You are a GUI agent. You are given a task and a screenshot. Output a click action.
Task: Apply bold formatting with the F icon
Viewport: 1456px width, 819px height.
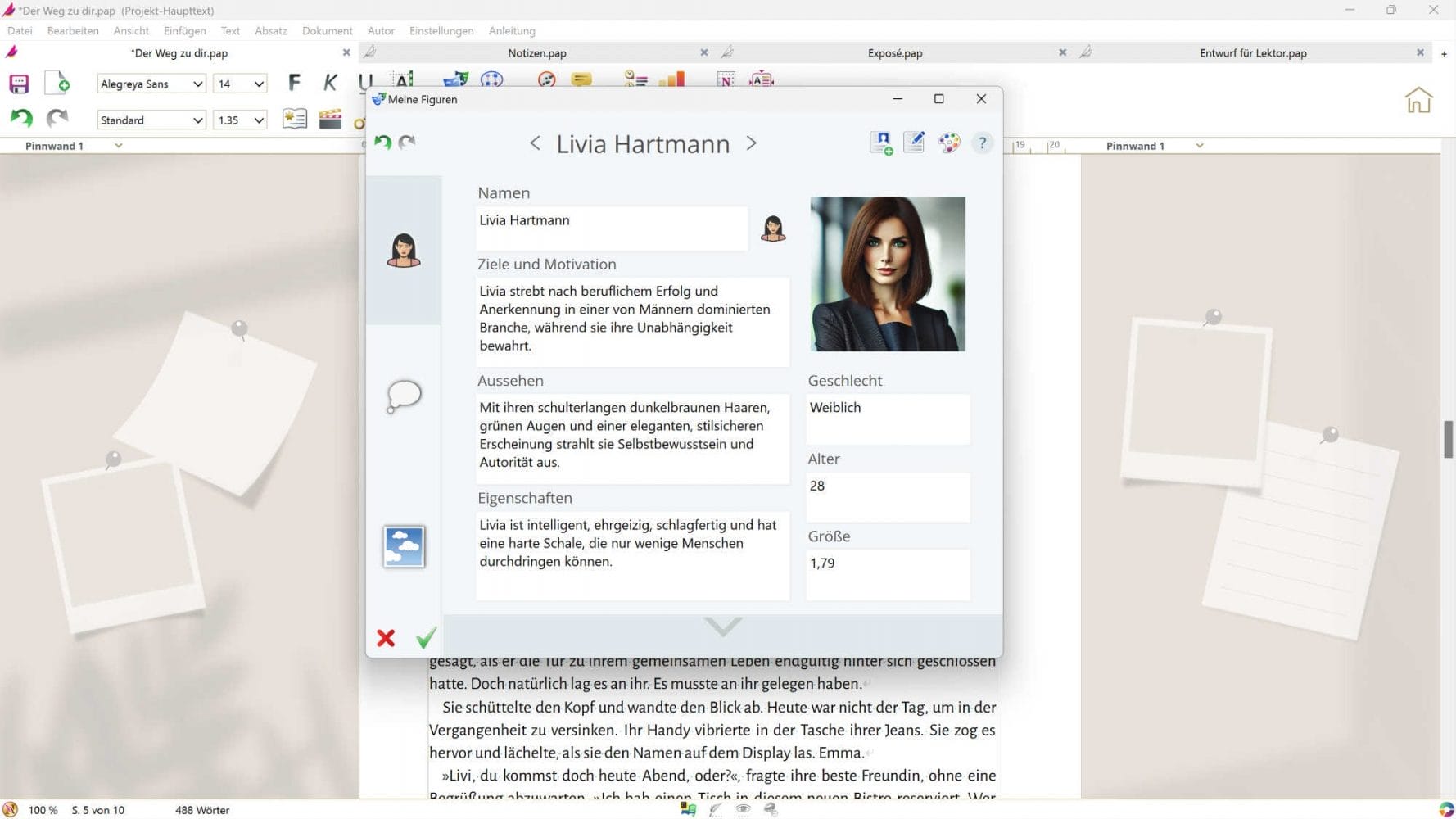292,82
